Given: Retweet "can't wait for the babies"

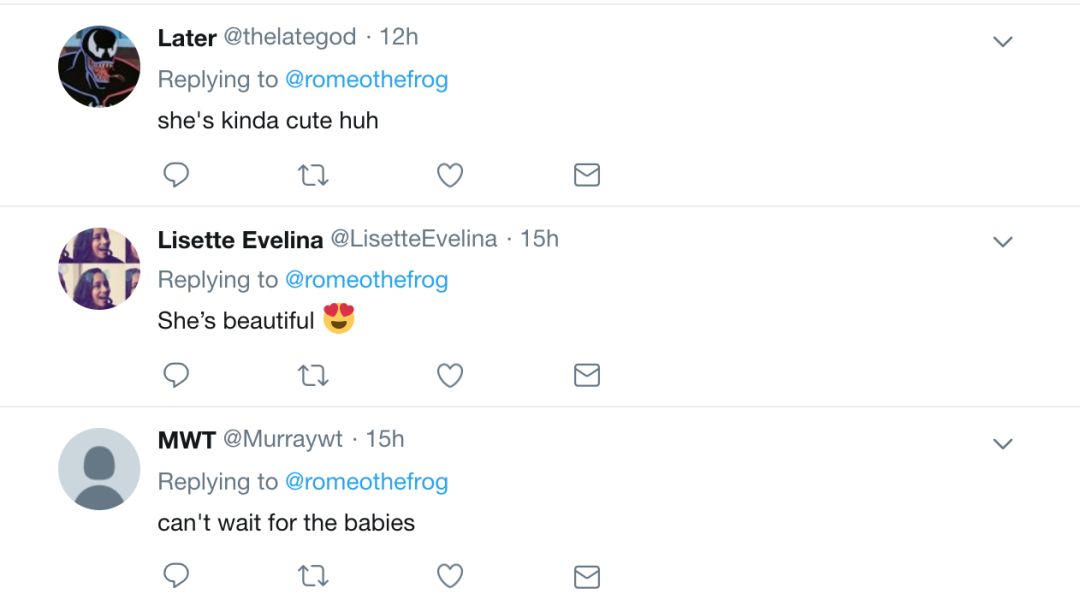Looking at the screenshot, I should pos(313,576).
